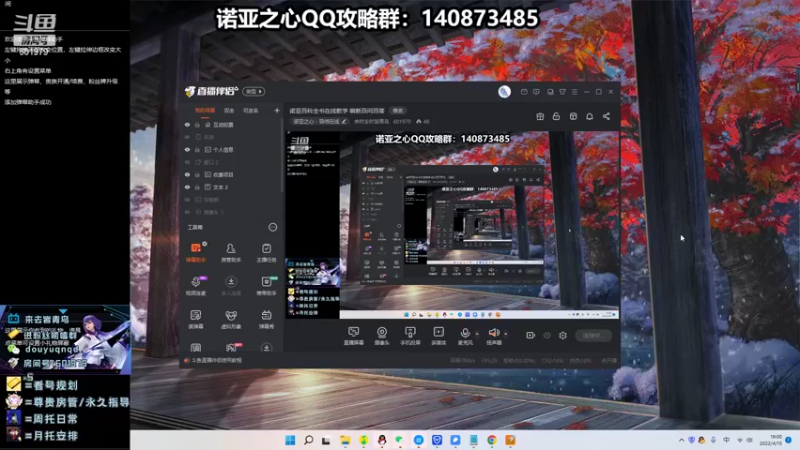Open the 主播任务 checklist tool
Image resolution: width=800 pixels, height=450 pixels.
coord(266,252)
